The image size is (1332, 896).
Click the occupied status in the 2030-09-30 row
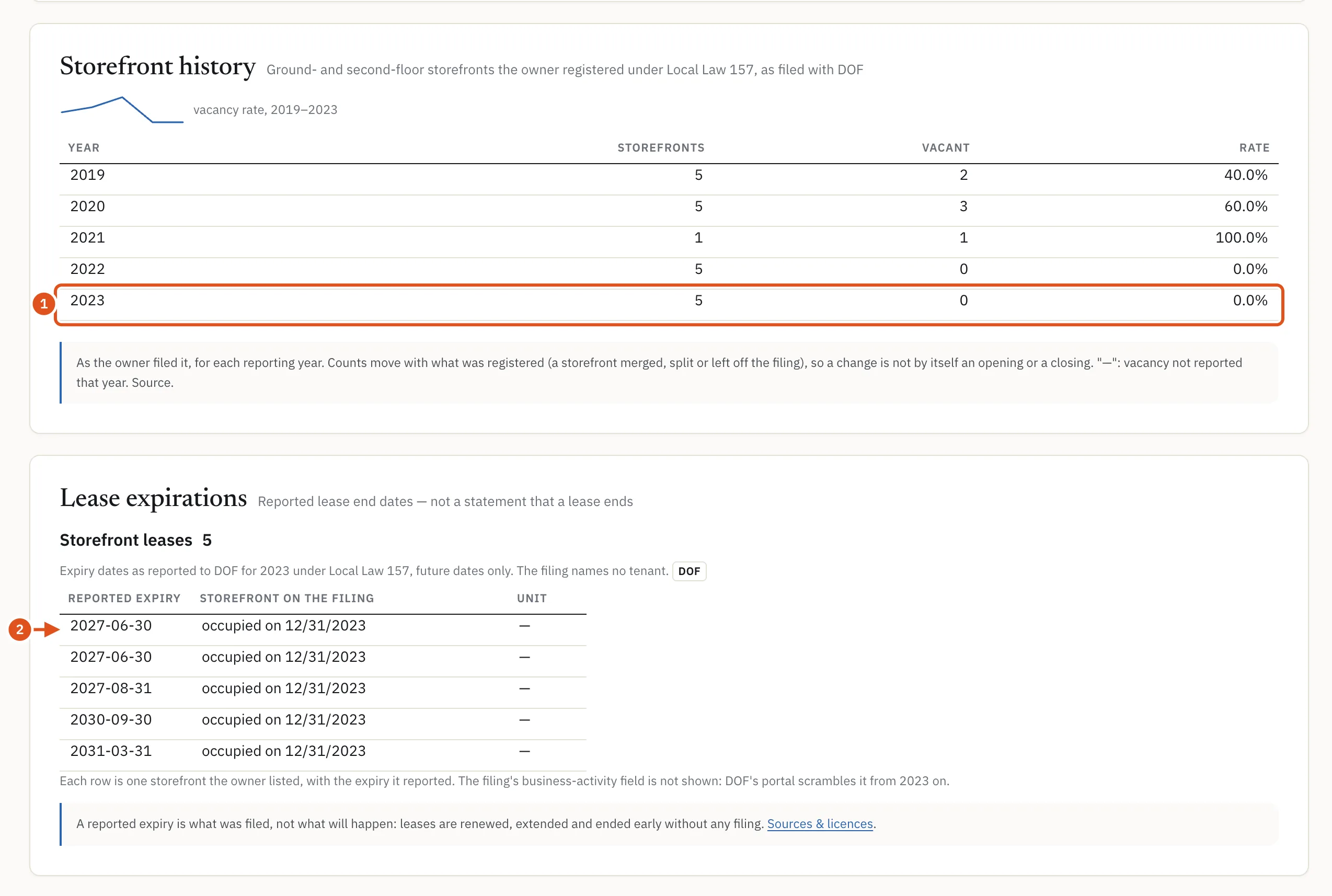click(283, 720)
